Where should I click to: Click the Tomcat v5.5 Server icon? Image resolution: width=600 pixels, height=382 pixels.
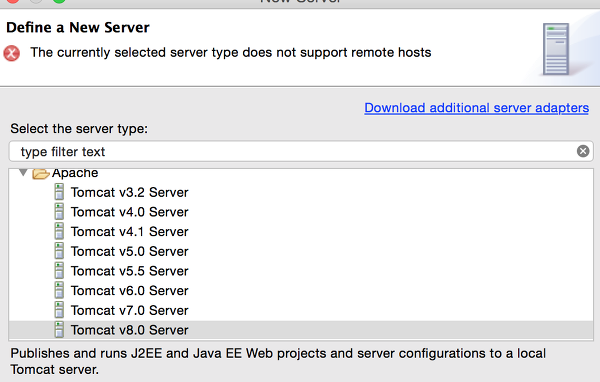click(x=59, y=271)
